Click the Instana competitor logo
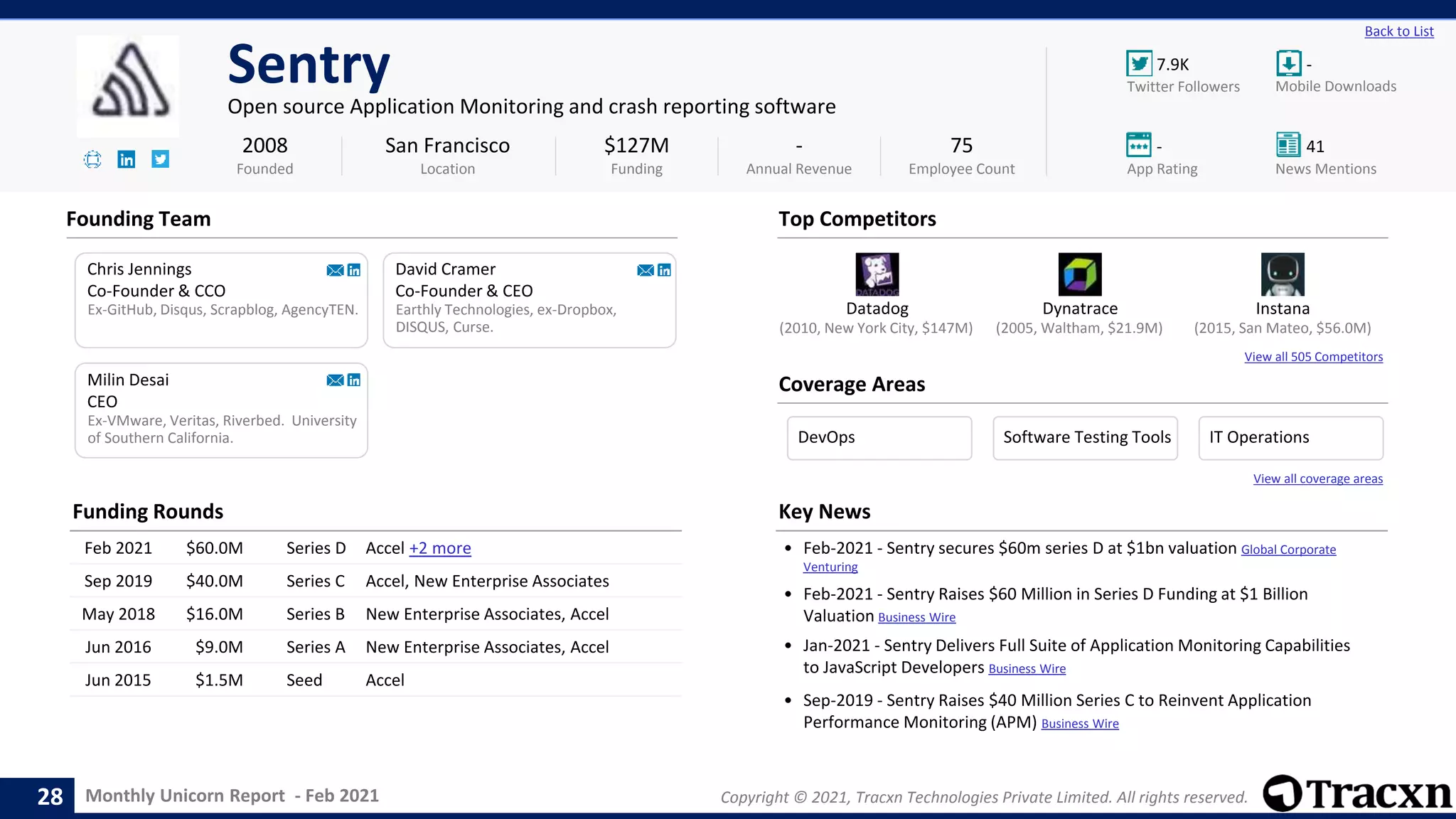 coord(1283,274)
